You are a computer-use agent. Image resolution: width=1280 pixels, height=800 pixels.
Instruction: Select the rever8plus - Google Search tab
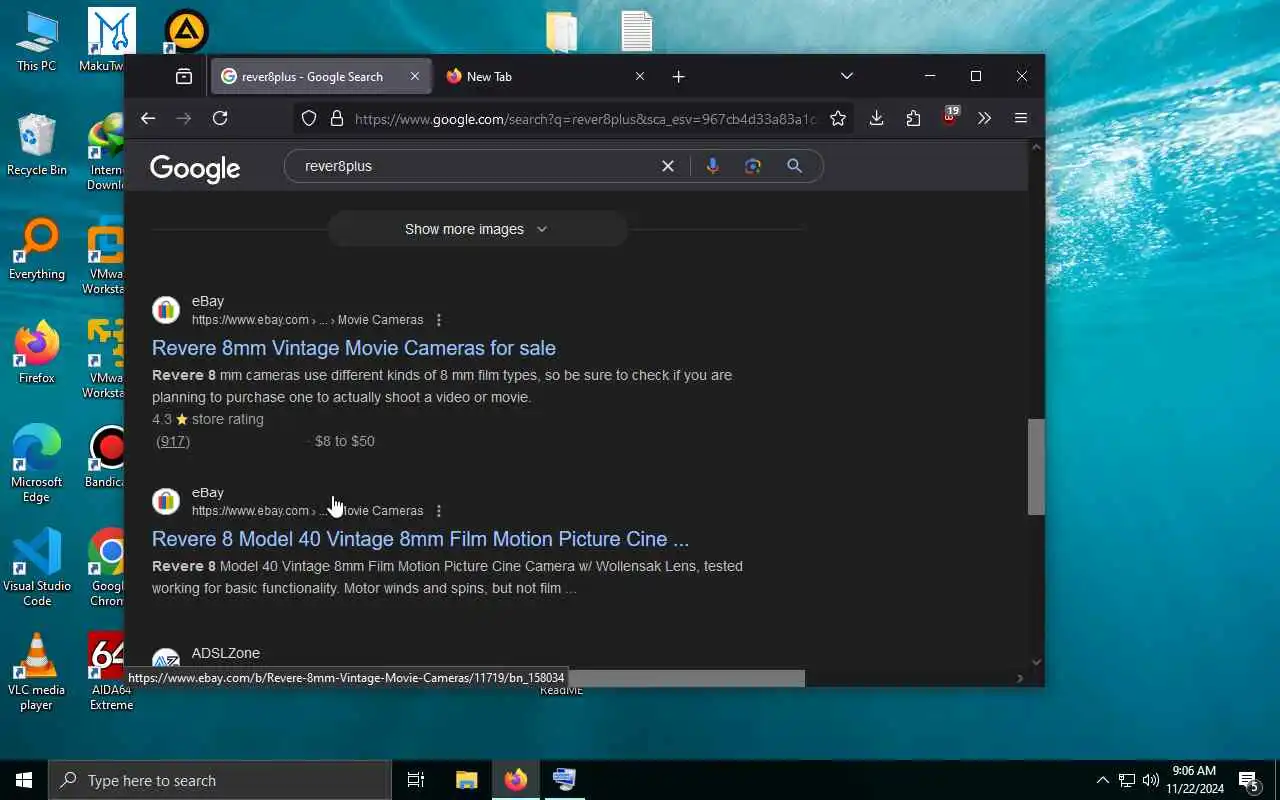pyautogui.click(x=321, y=76)
